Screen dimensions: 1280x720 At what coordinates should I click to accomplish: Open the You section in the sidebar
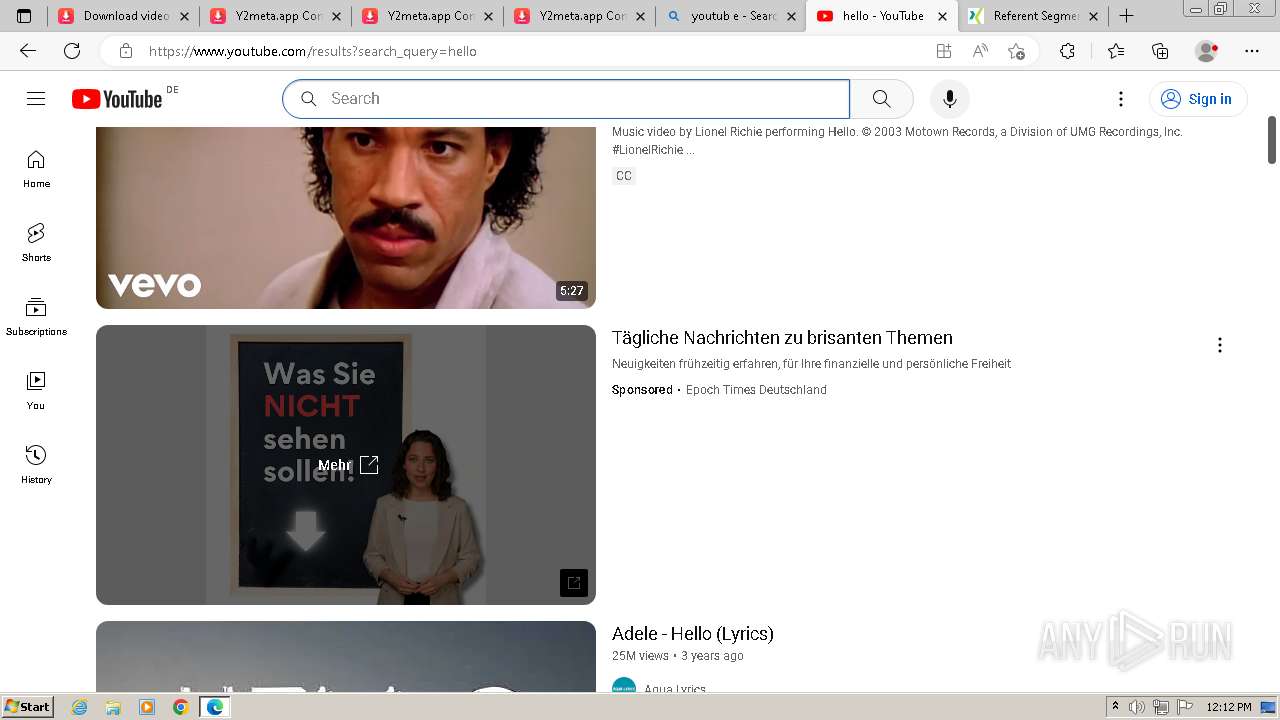point(36,391)
